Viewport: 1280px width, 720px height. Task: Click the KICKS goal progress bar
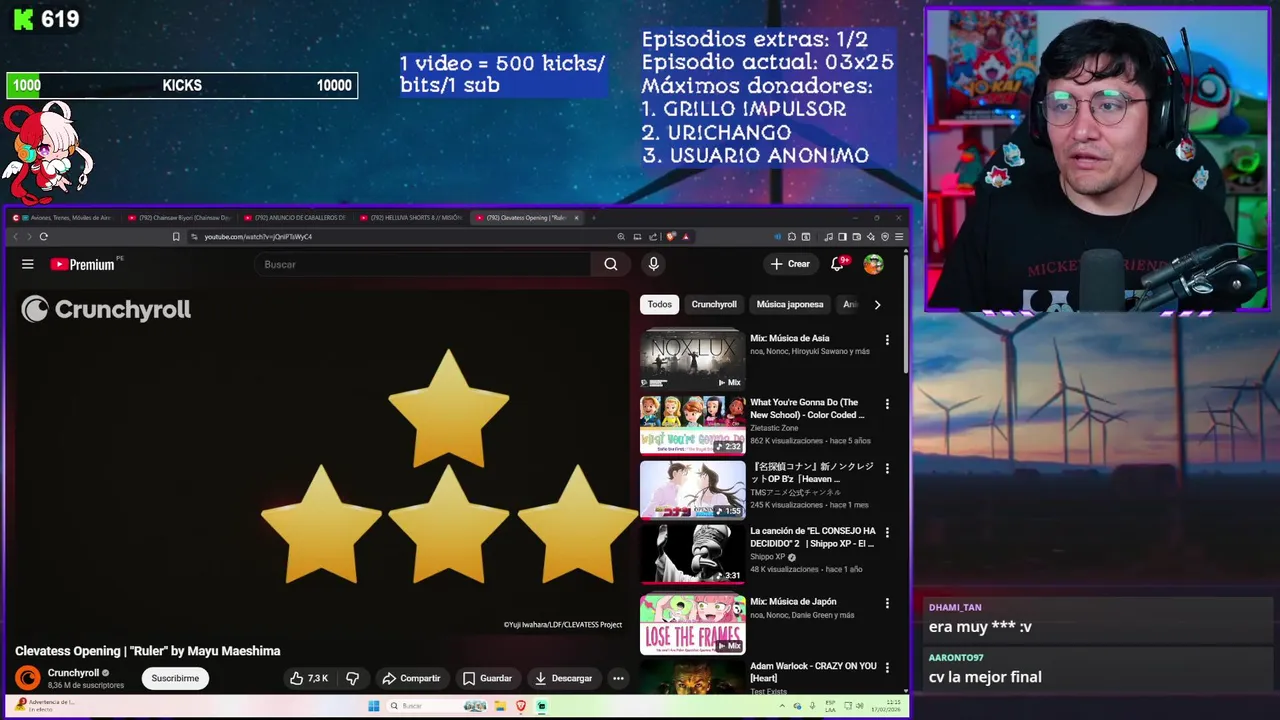[182, 86]
